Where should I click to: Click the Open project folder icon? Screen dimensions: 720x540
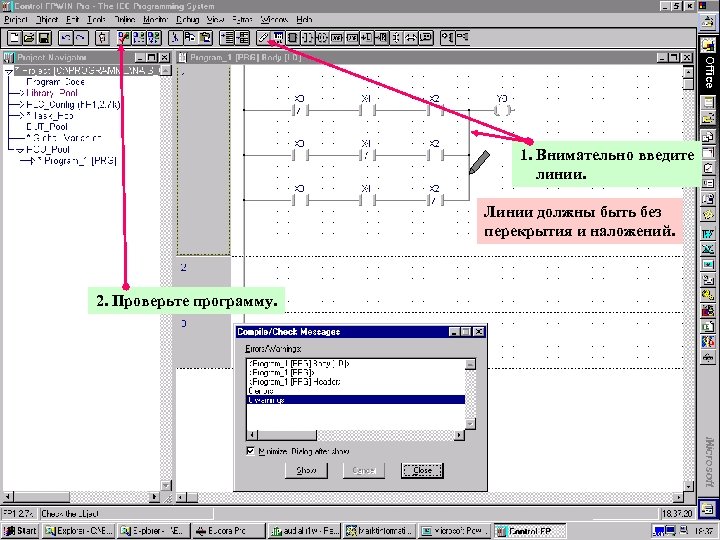click(29, 38)
